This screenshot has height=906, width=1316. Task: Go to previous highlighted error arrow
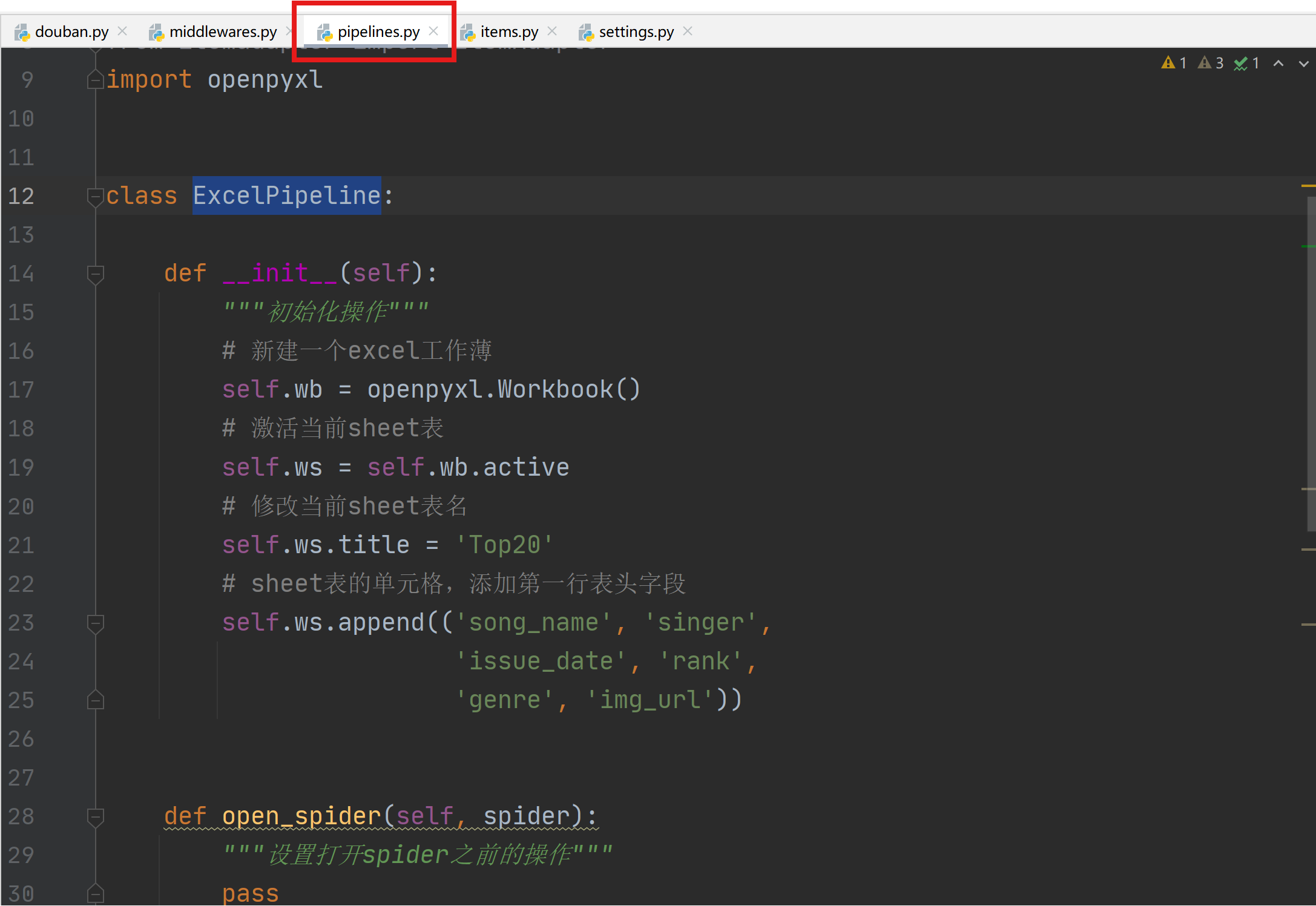[1278, 63]
